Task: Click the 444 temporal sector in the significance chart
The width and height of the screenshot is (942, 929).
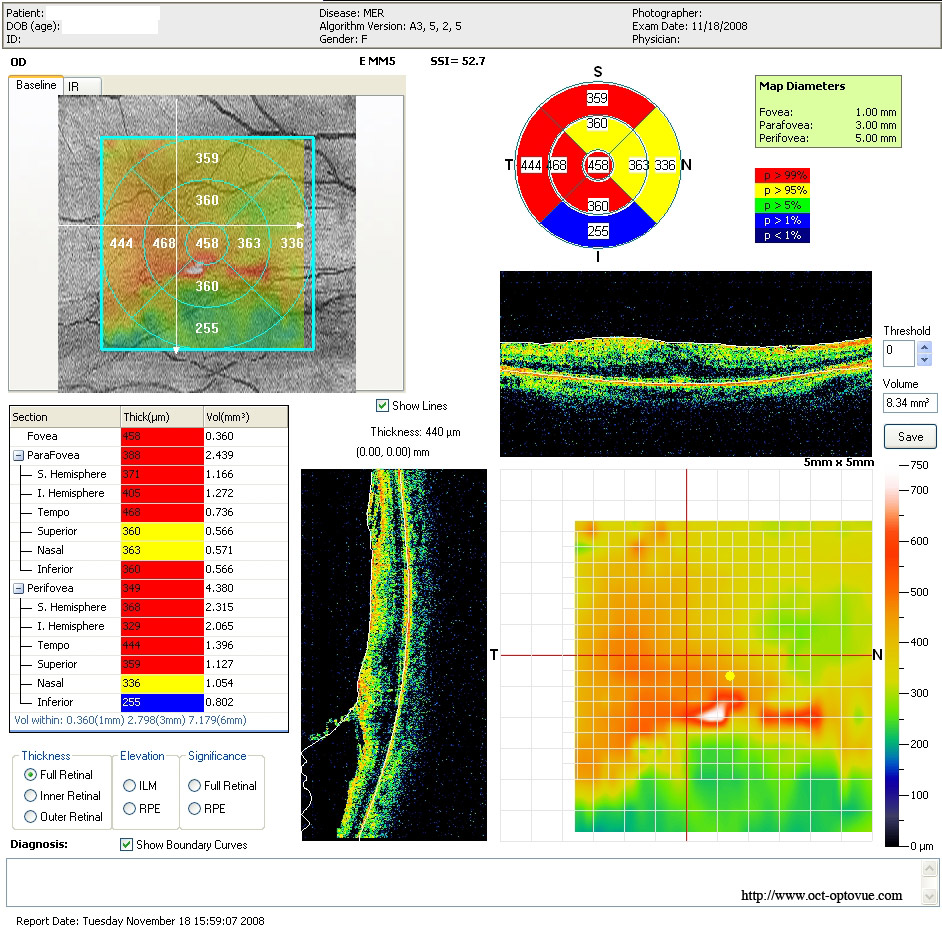Action: 531,165
